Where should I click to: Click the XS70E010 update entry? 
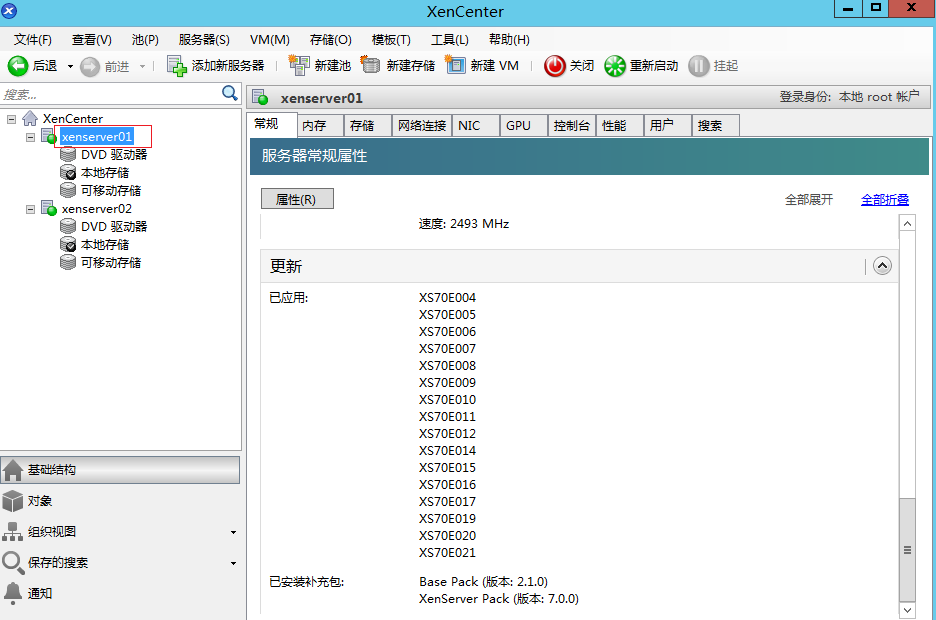tap(447, 400)
